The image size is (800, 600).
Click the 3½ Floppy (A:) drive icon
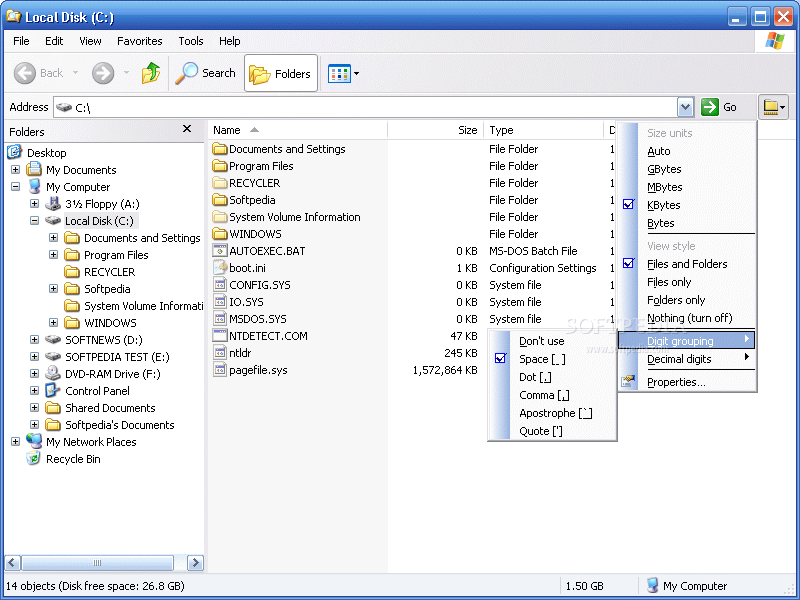coord(53,204)
